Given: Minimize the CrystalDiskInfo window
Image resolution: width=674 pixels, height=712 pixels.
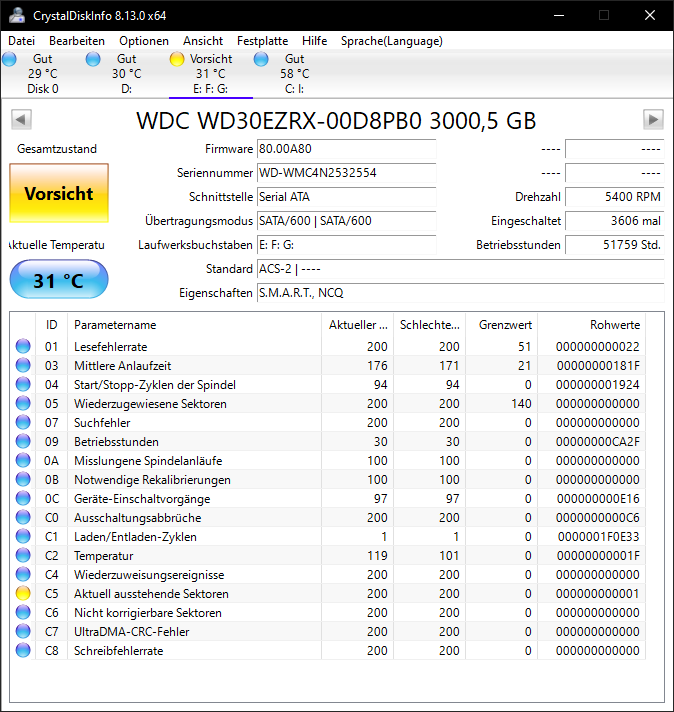Looking at the screenshot, I should [x=559, y=15].
